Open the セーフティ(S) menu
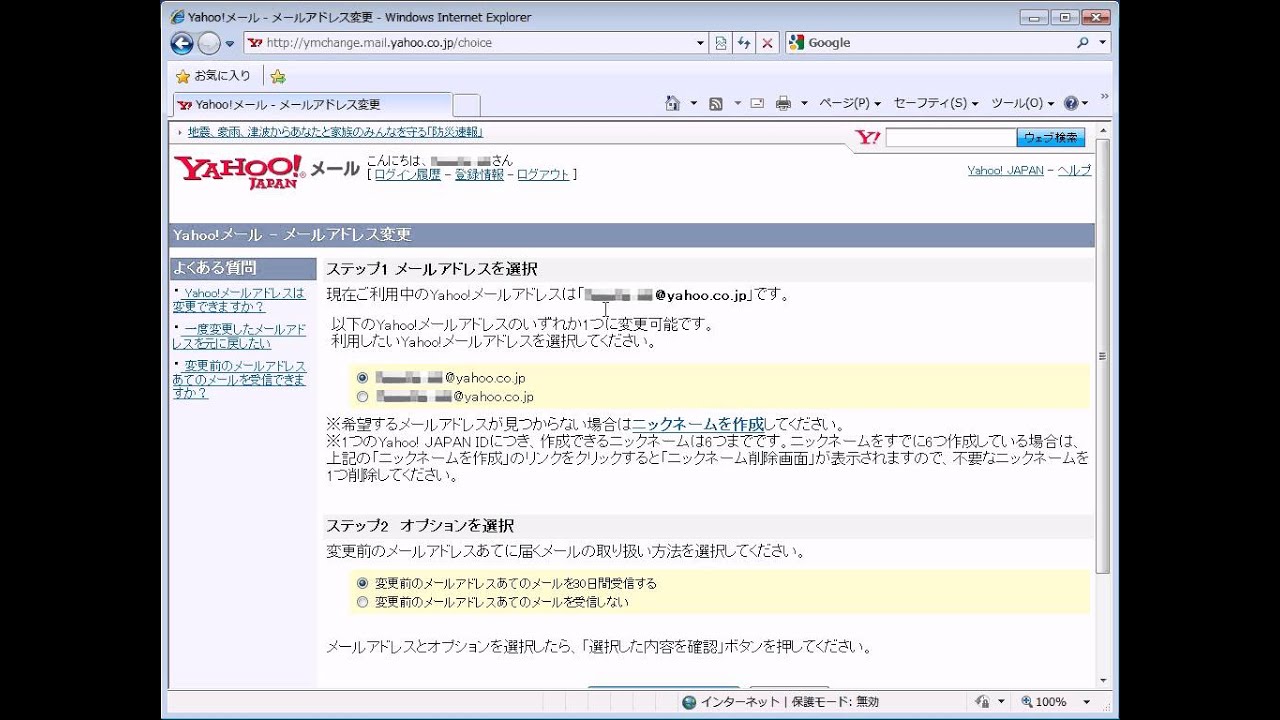 (936, 103)
